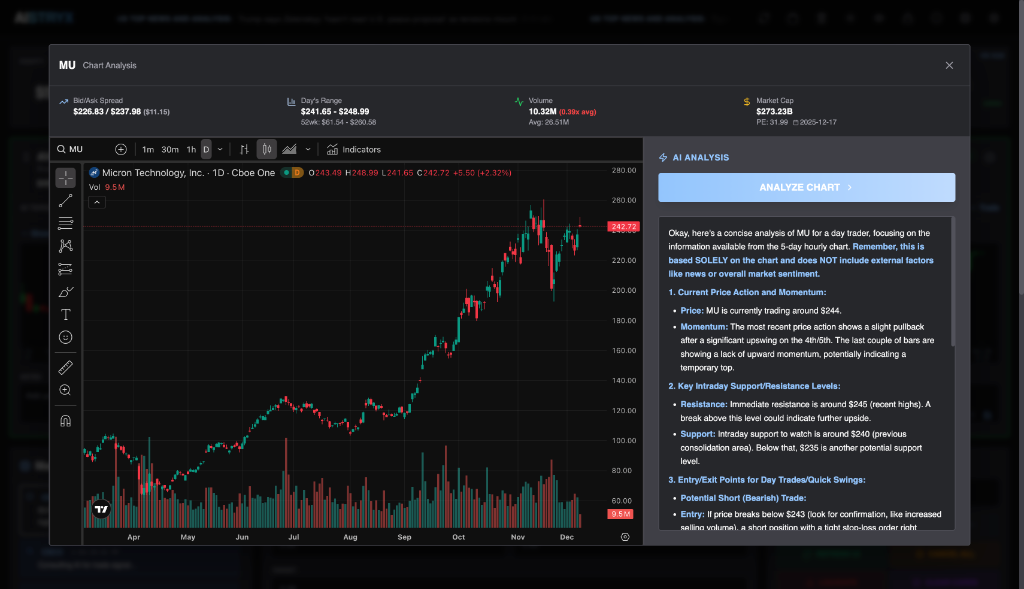Pick the ruler measure tool

[65, 367]
